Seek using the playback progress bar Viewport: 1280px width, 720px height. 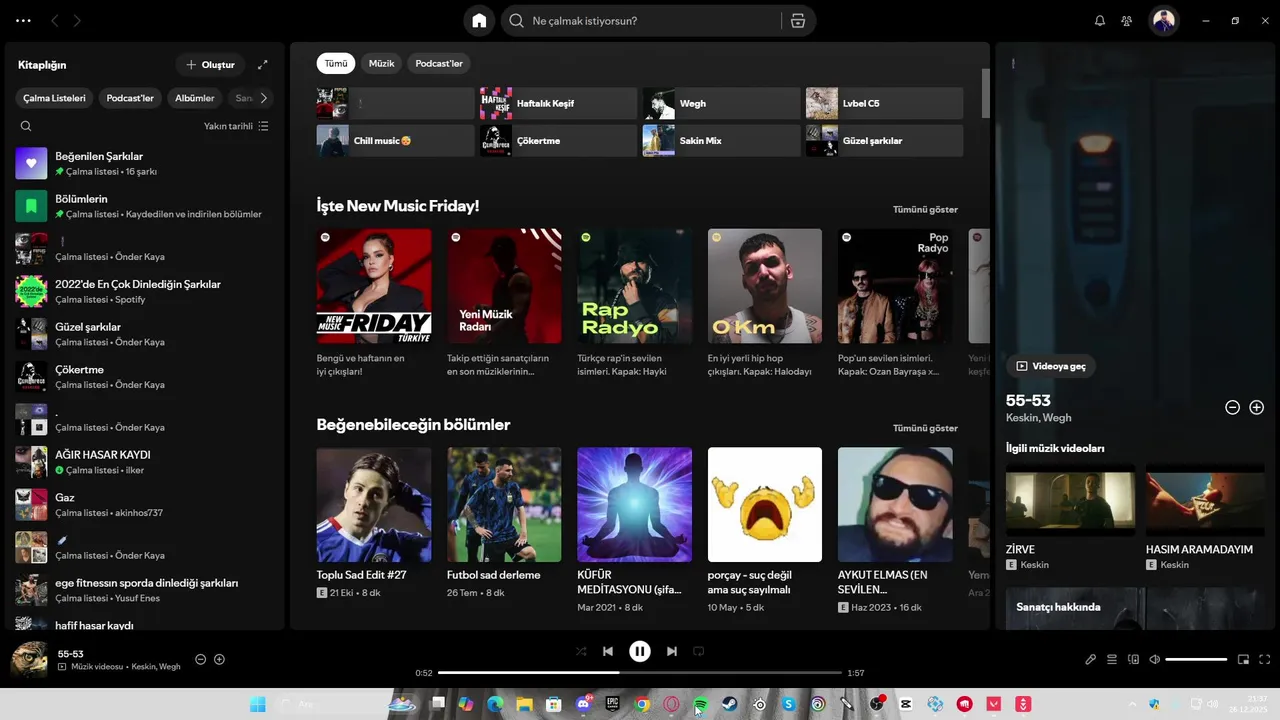coord(640,673)
